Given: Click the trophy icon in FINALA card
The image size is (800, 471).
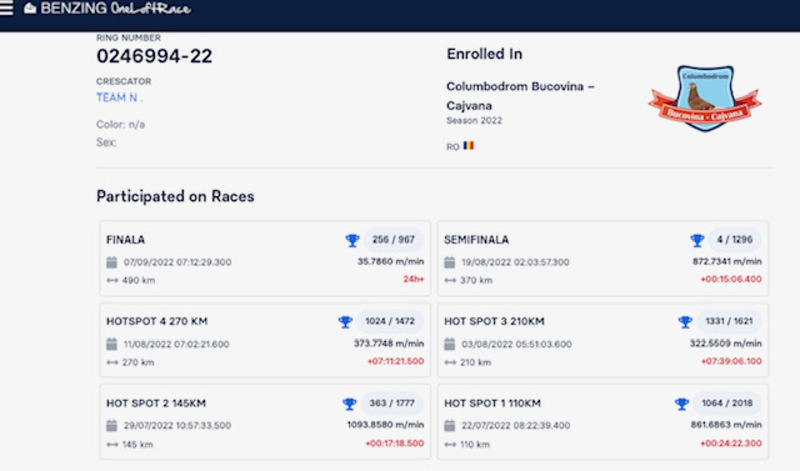Looking at the screenshot, I should coord(352,240).
